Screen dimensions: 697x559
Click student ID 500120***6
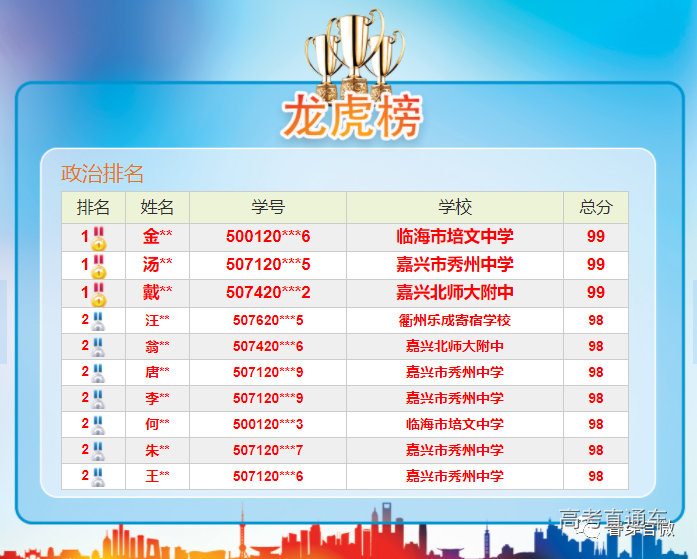pos(267,237)
